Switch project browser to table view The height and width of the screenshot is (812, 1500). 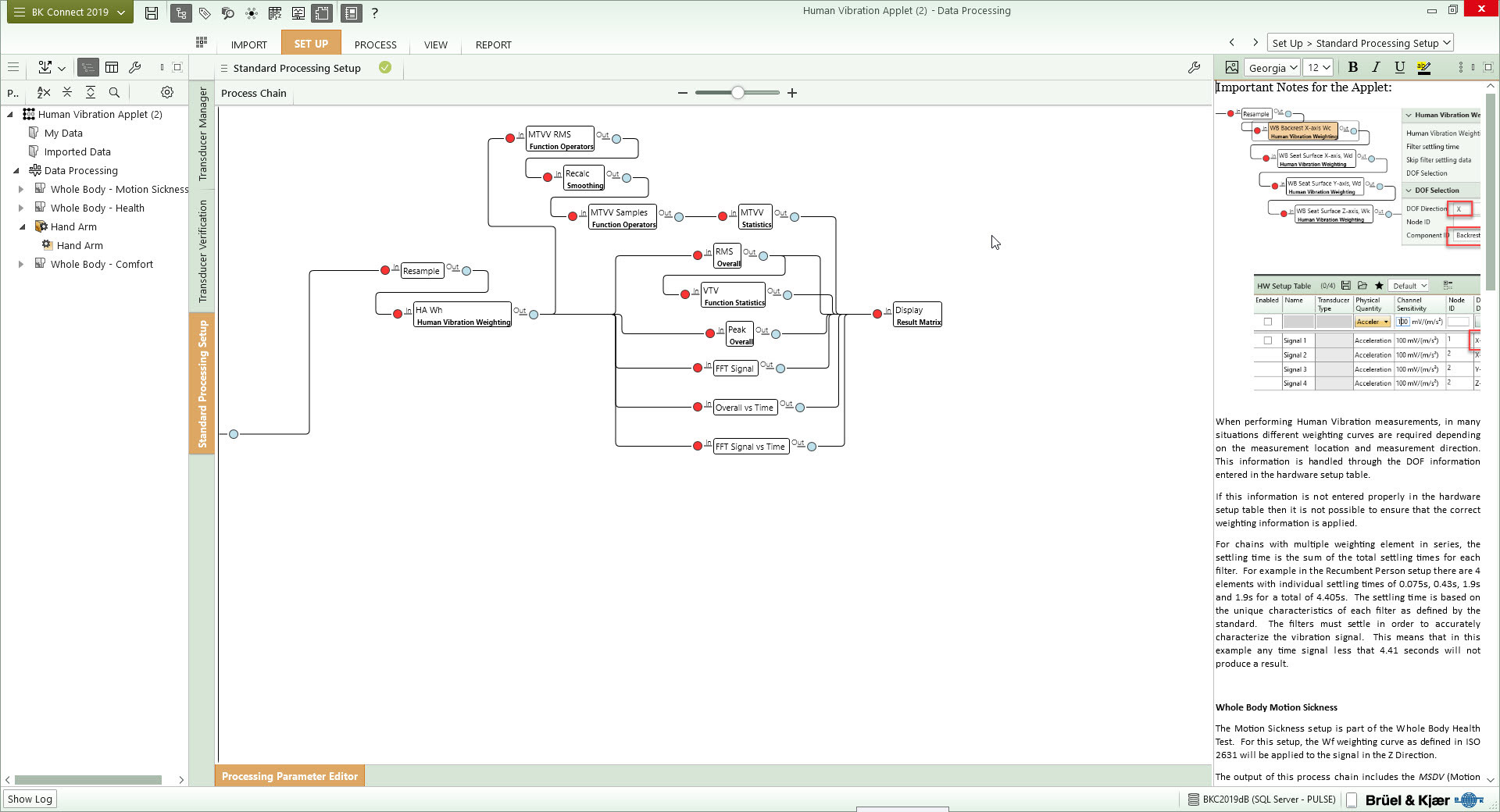click(112, 68)
